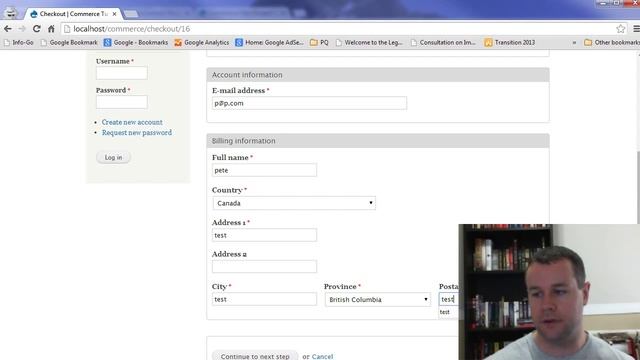Show more bookmarks via the chevron

tap(574, 42)
